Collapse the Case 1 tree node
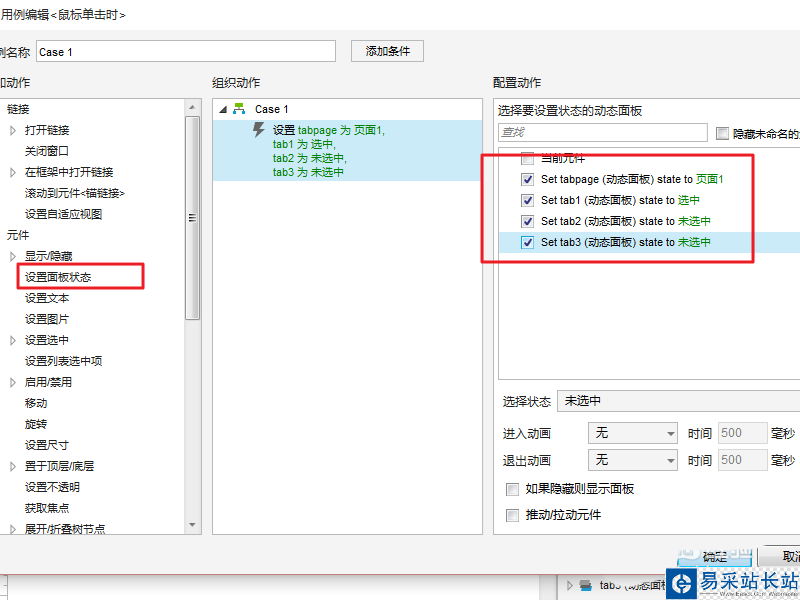 [223, 109]
